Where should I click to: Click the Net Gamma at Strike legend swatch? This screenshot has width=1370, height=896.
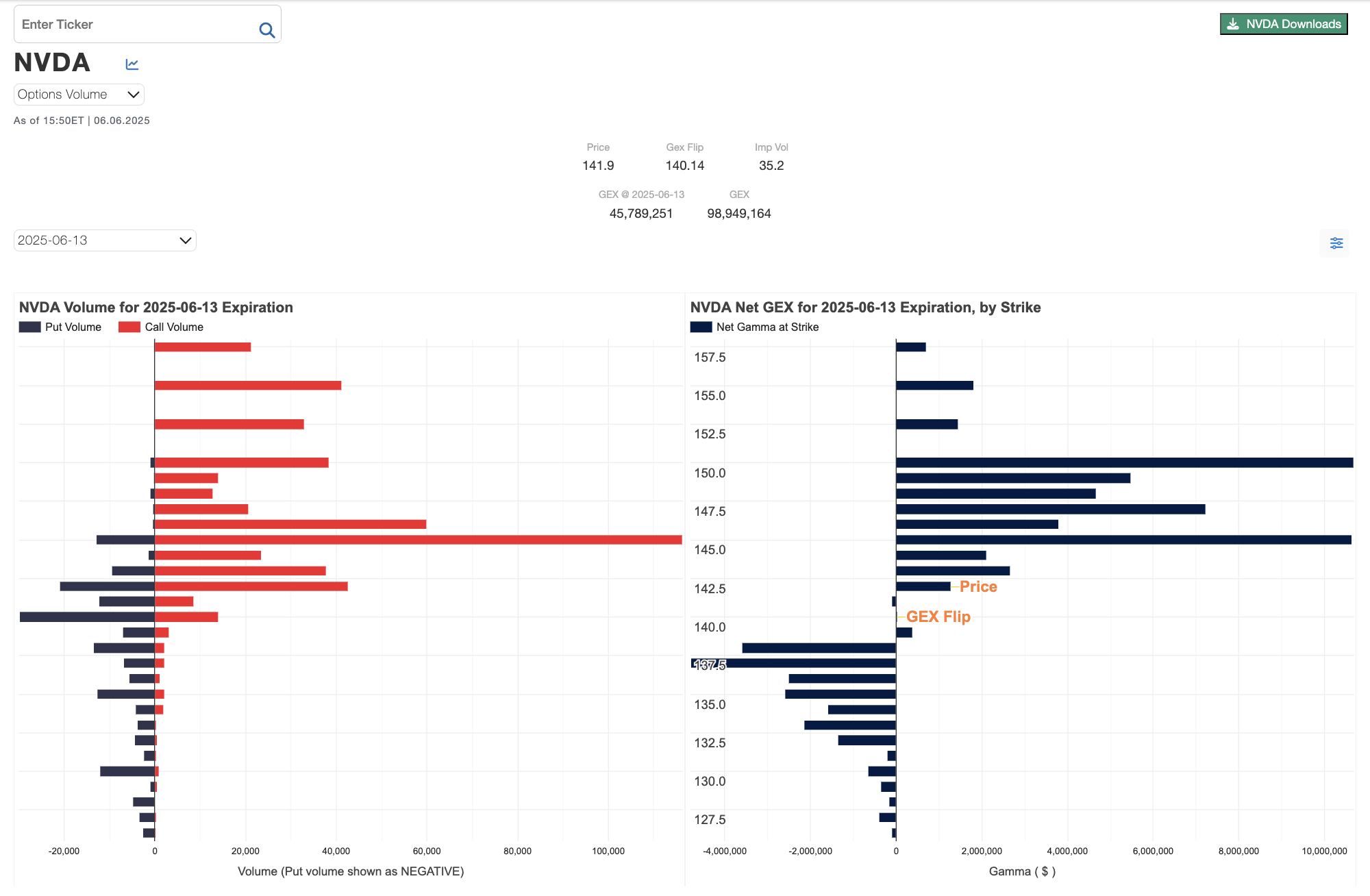700,327
